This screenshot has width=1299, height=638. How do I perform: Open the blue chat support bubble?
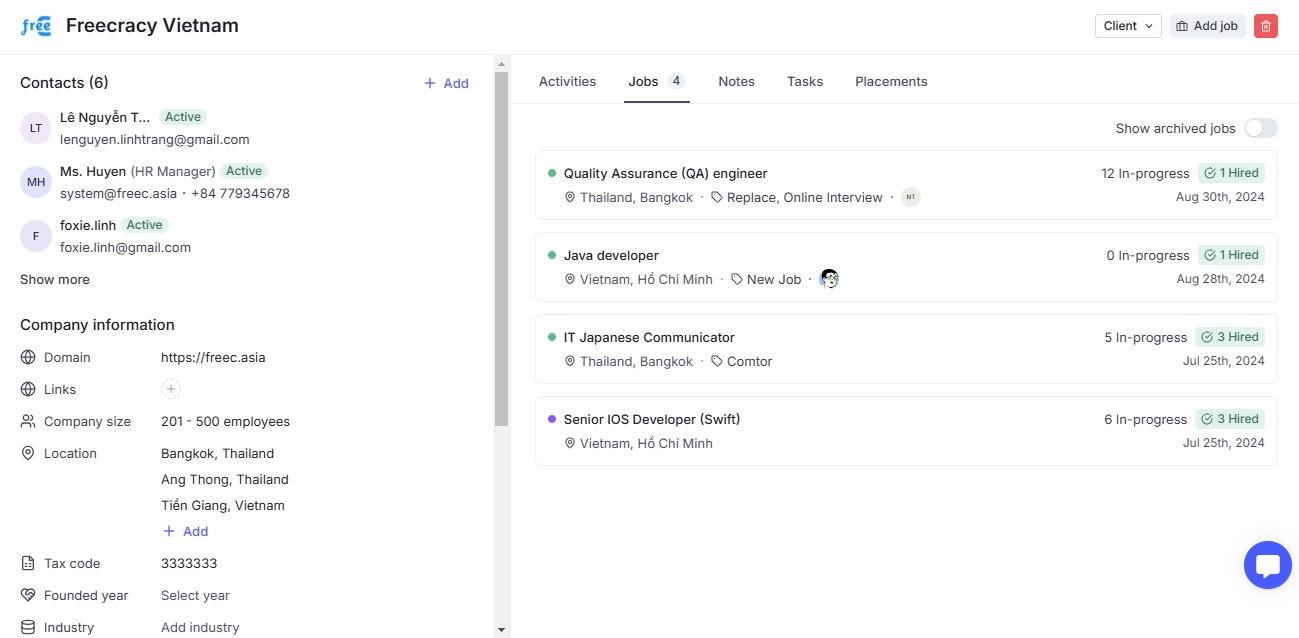[x=1267, y=565]
